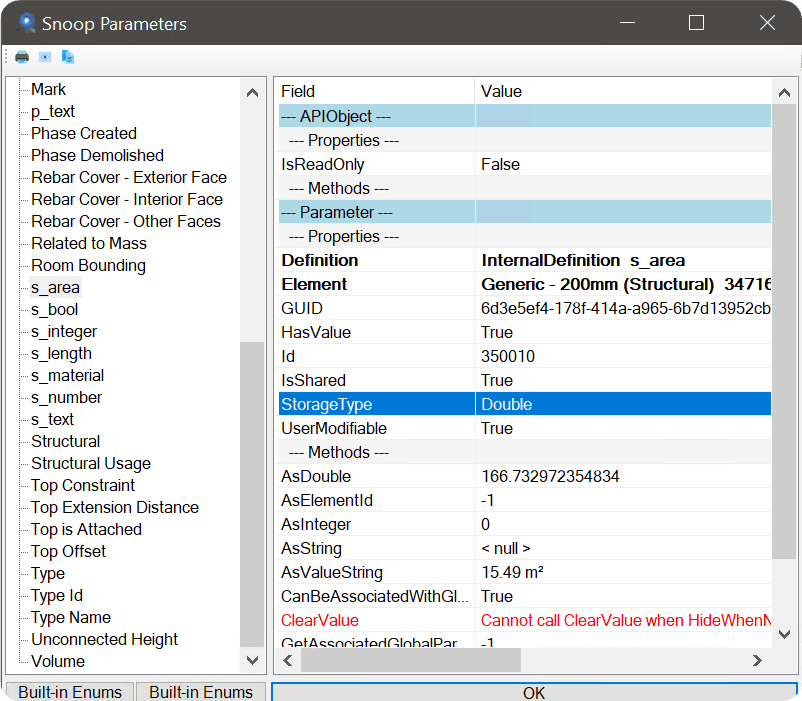Image resolution: width=802 pixels, height=701 pixels.
Task: Click the horizontal scrollbar left arrow
Action: click(288, 661)
